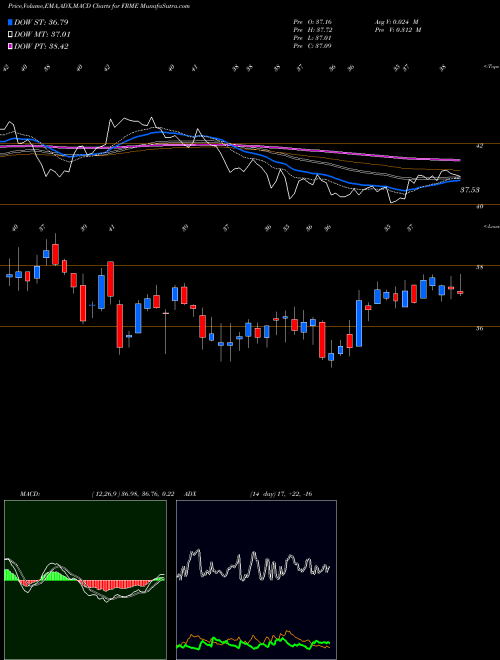The height and width of the screenshot is (660, 500).
Task: Click the tall blue breakout candle below the 36 line
Action: (359, 323)
